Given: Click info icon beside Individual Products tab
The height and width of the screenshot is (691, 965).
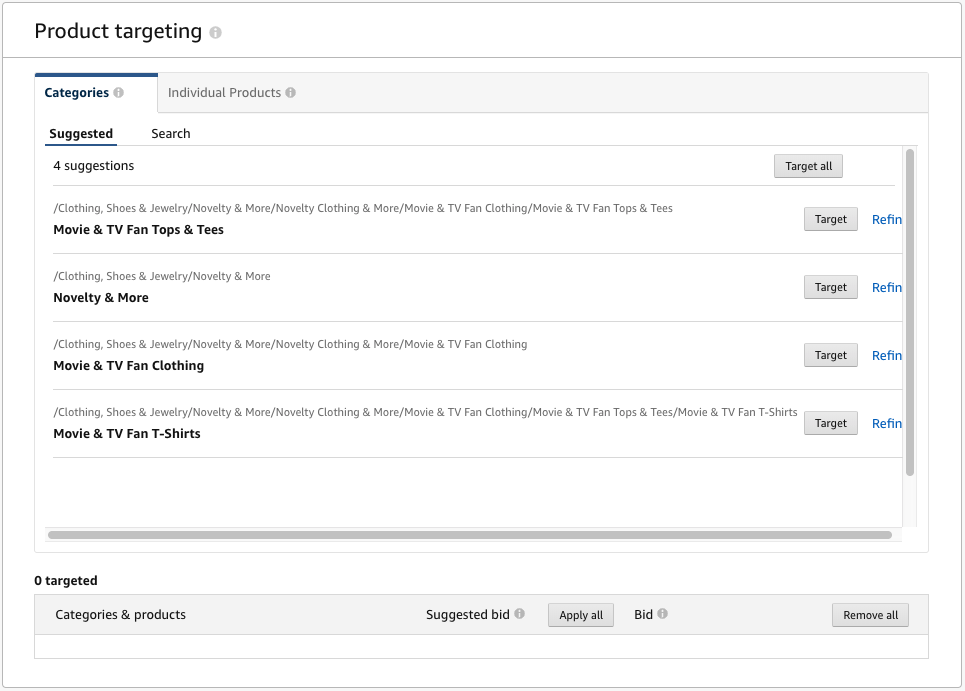Looking at the screenshot, I should (x=290, y=93).
